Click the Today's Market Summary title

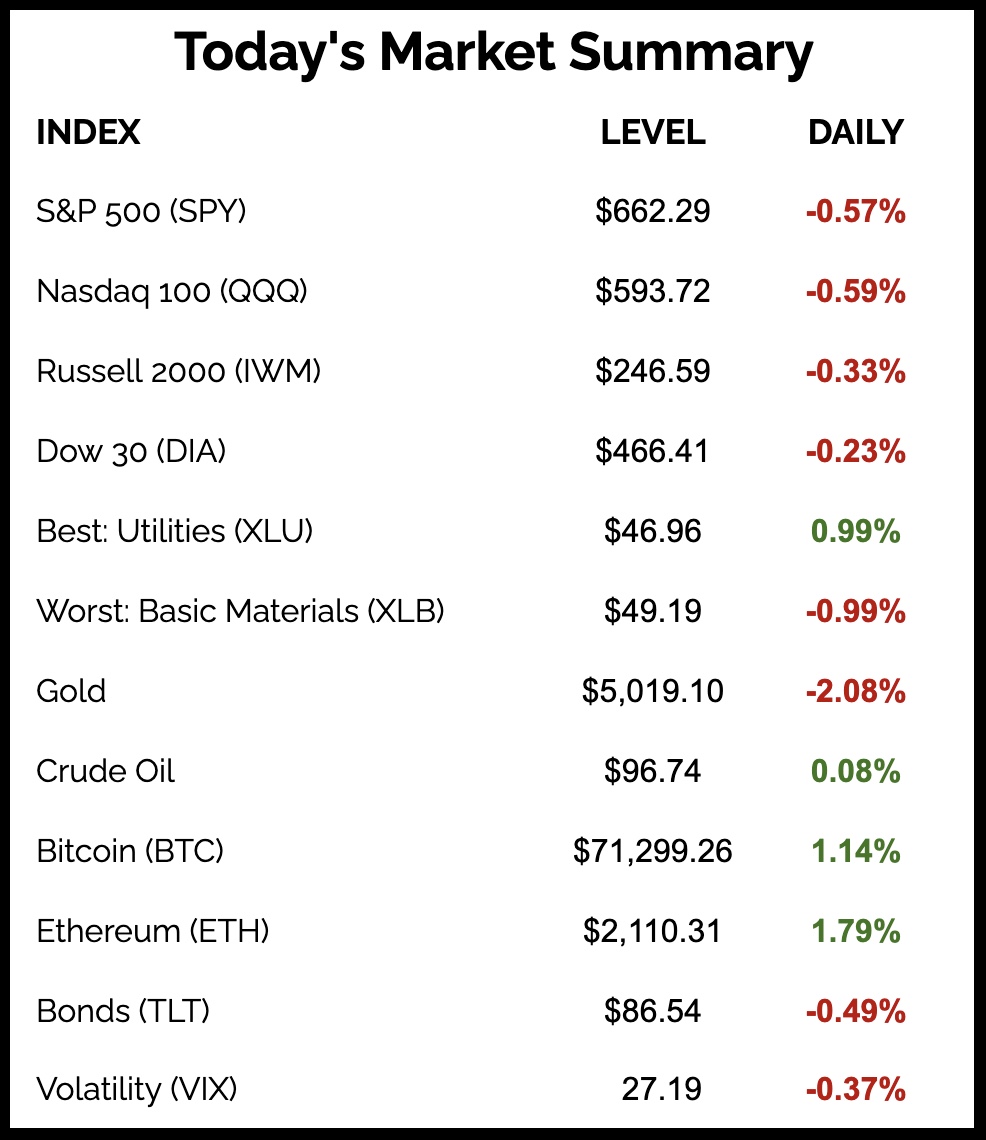pos(493,53)
